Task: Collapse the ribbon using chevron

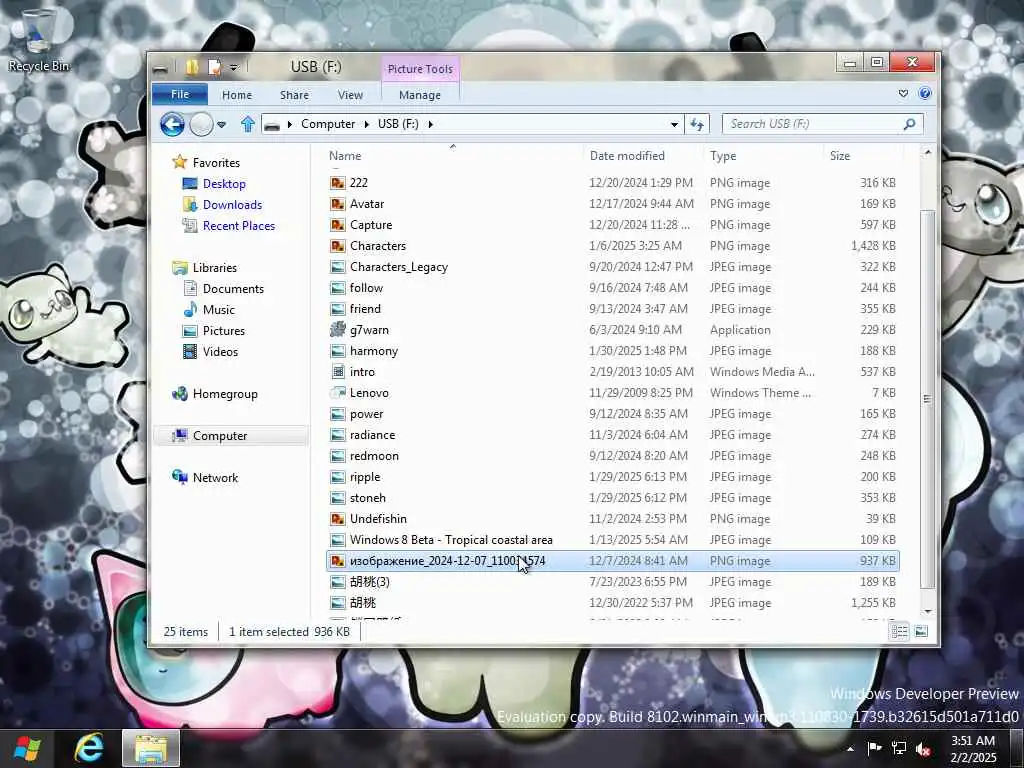Action: 903,93
